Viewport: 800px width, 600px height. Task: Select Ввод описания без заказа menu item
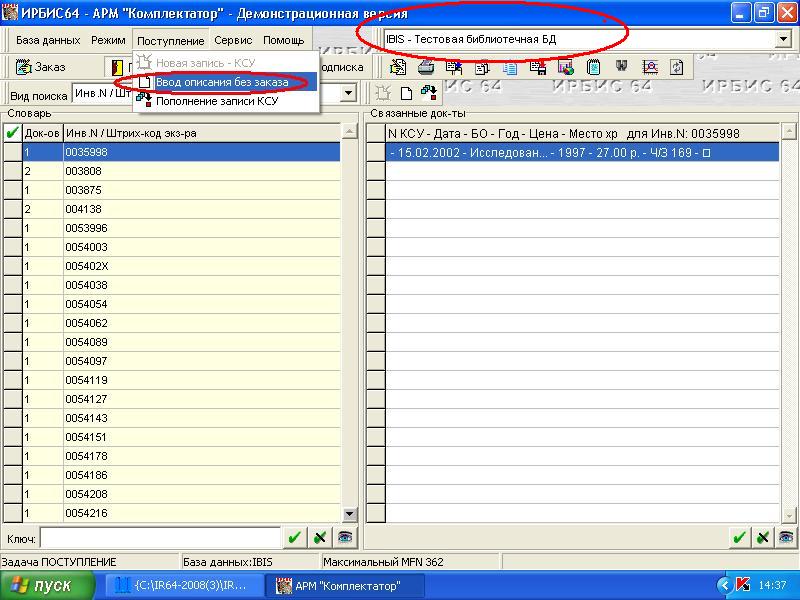pos(222,82)
